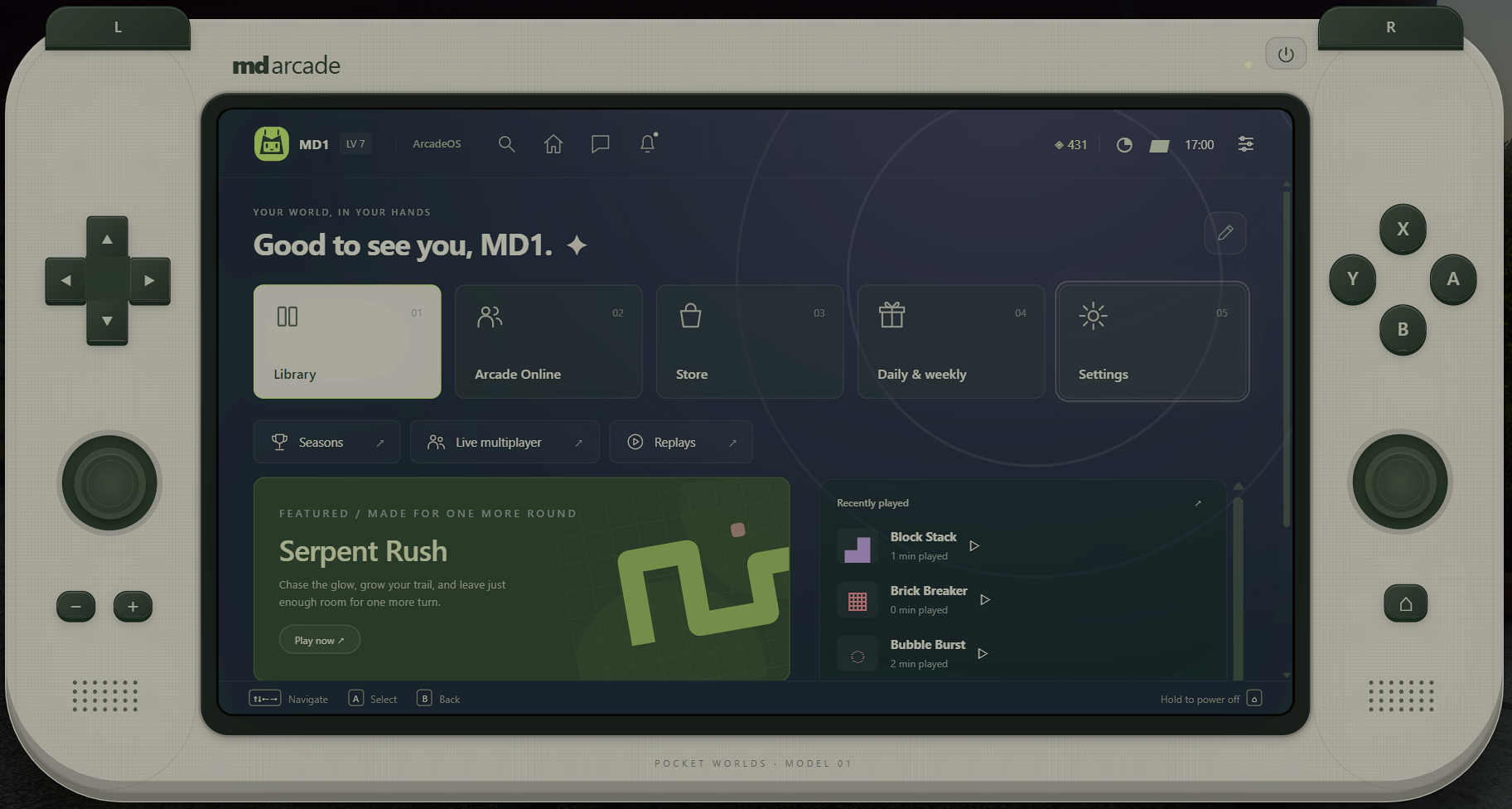Click Play now on Serpent Rush
The height and width of the screenshot is (809, 1512).
(x=320, y=640)
